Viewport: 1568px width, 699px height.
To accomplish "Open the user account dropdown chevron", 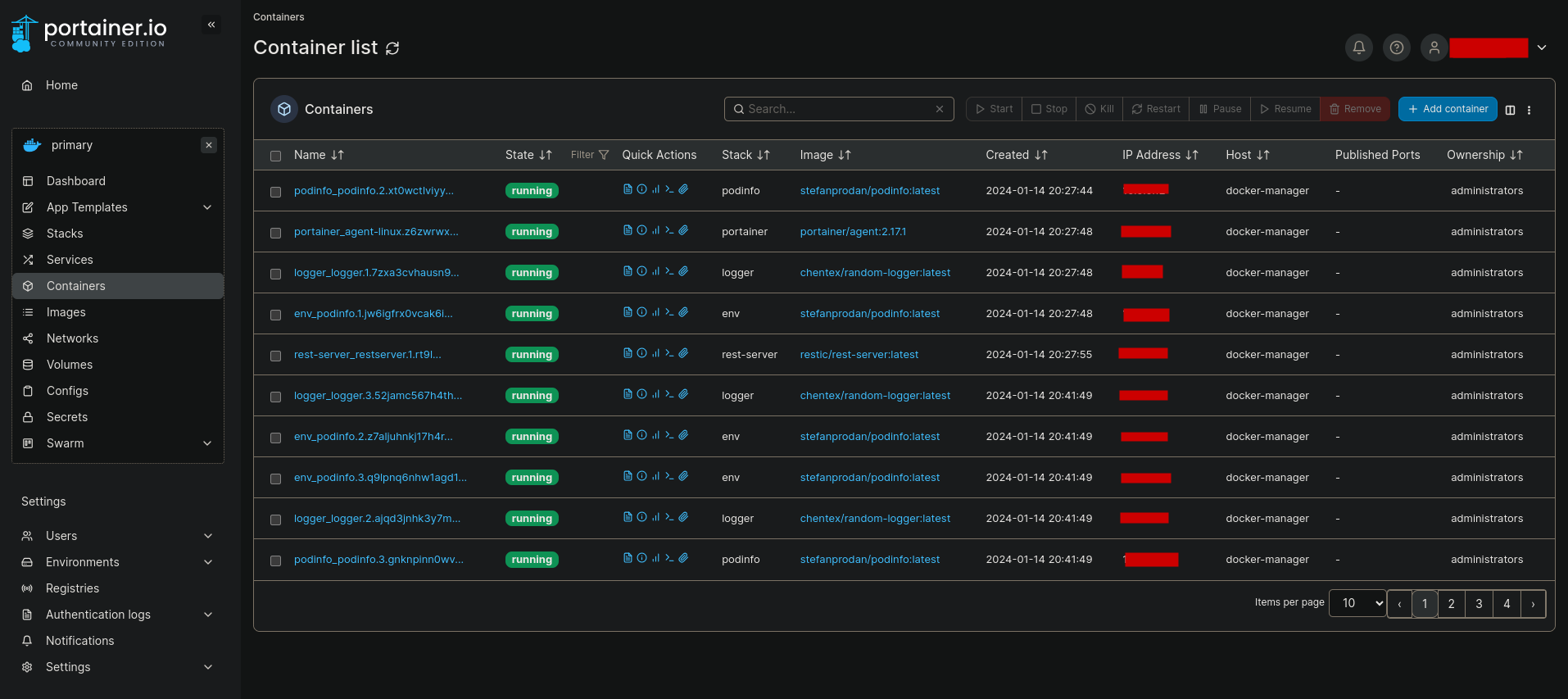I will (1542, 48).
